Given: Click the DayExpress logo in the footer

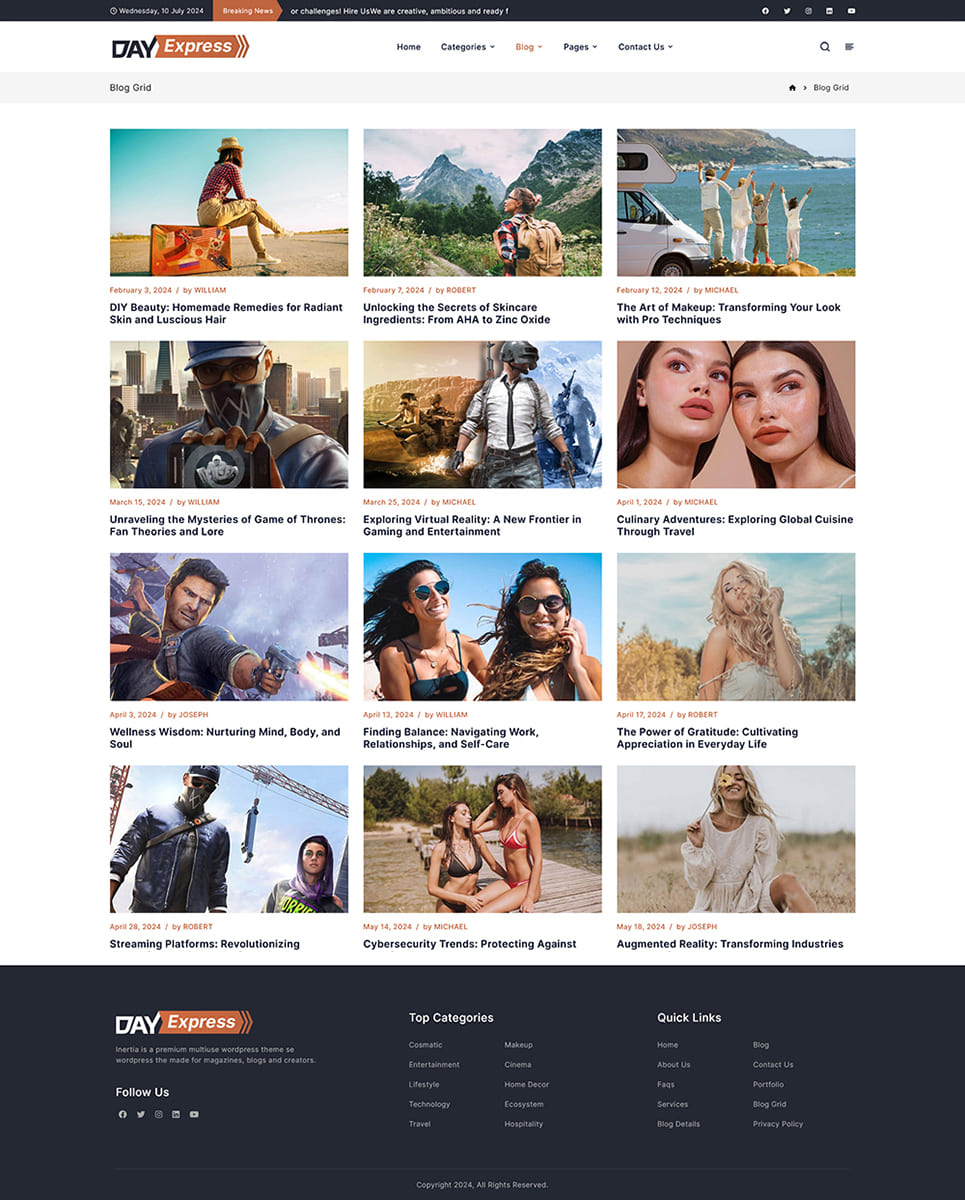Looking at the screenshot, I should (x=181, y=1022).
